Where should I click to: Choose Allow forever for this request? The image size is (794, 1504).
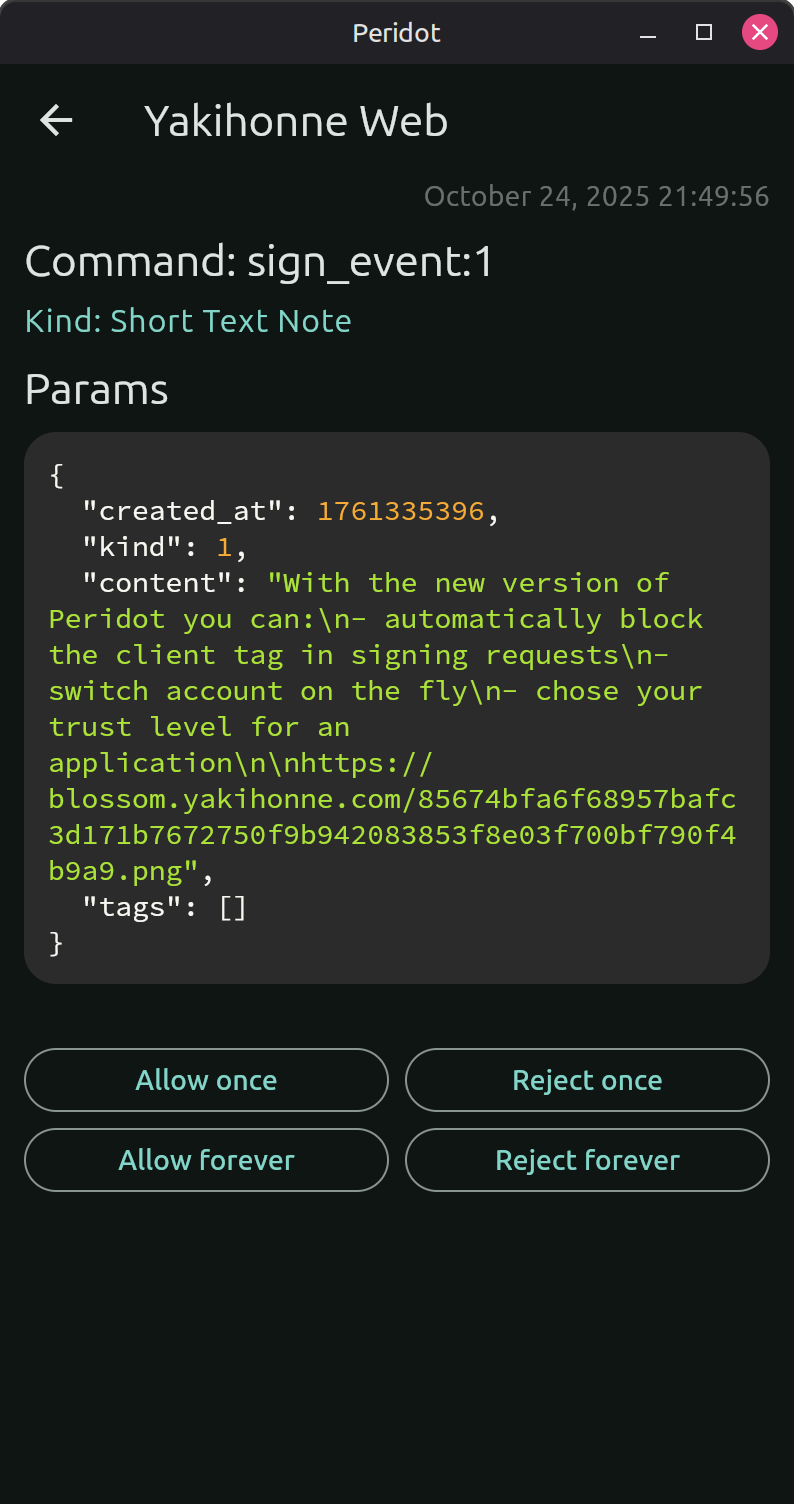click(206, 1160)
